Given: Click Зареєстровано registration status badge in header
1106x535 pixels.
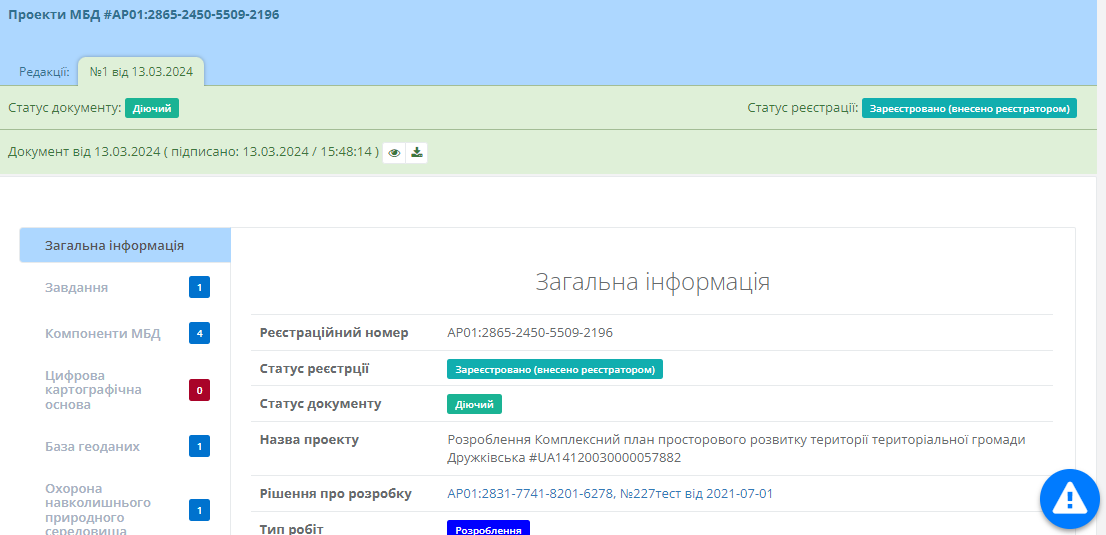Looking at the screenshot, I should tap(968, 108).
